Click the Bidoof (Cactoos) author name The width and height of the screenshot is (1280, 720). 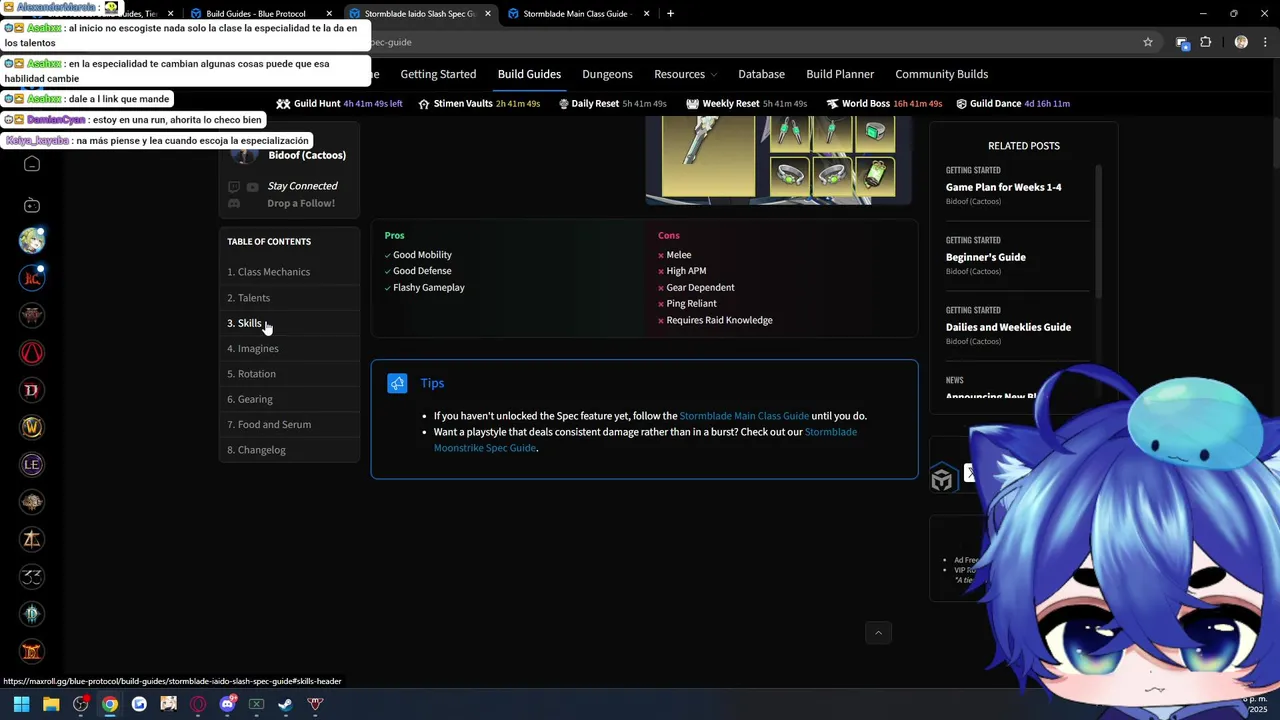(307, 155)
